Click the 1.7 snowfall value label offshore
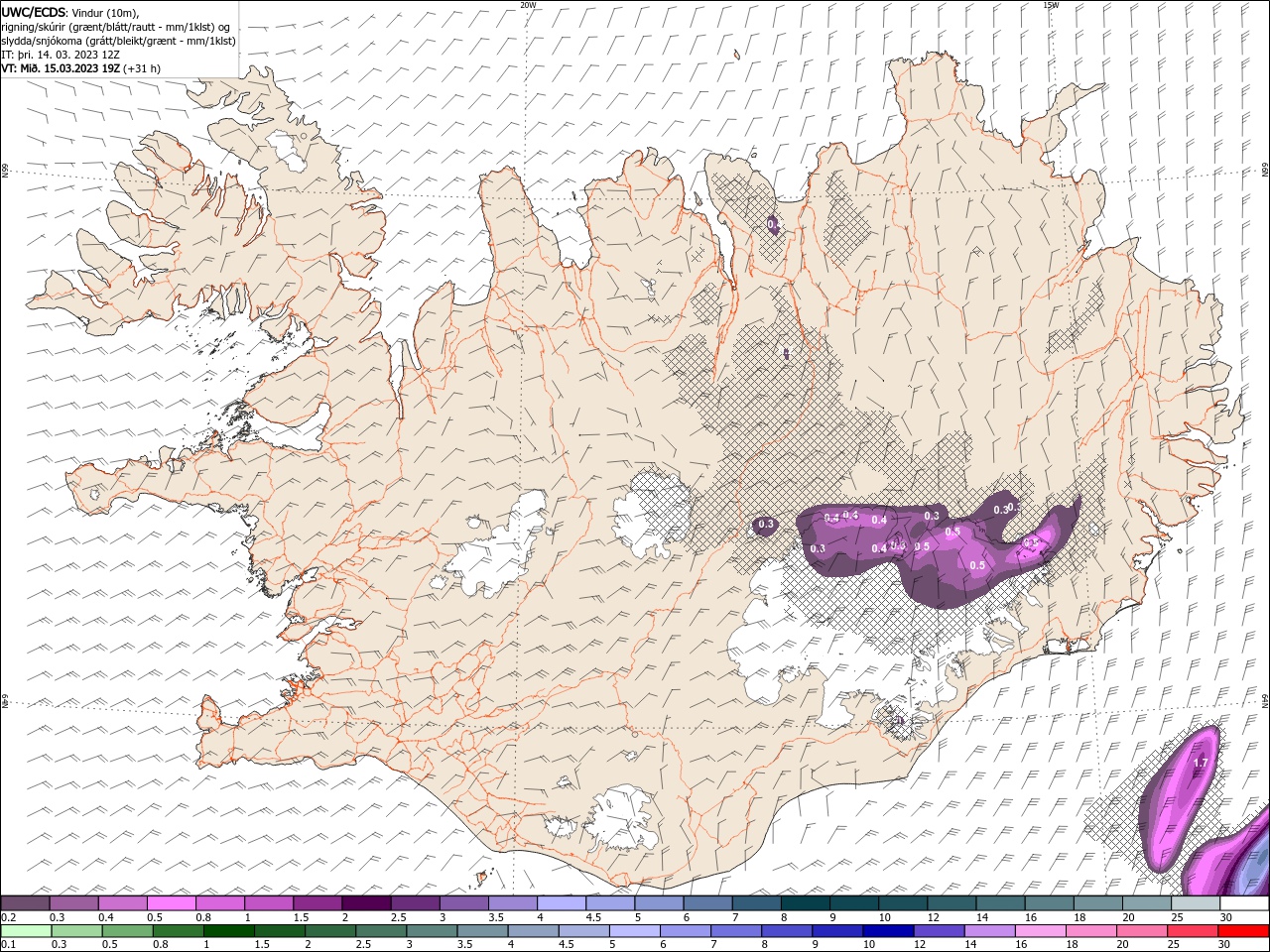 (1200, 763)
